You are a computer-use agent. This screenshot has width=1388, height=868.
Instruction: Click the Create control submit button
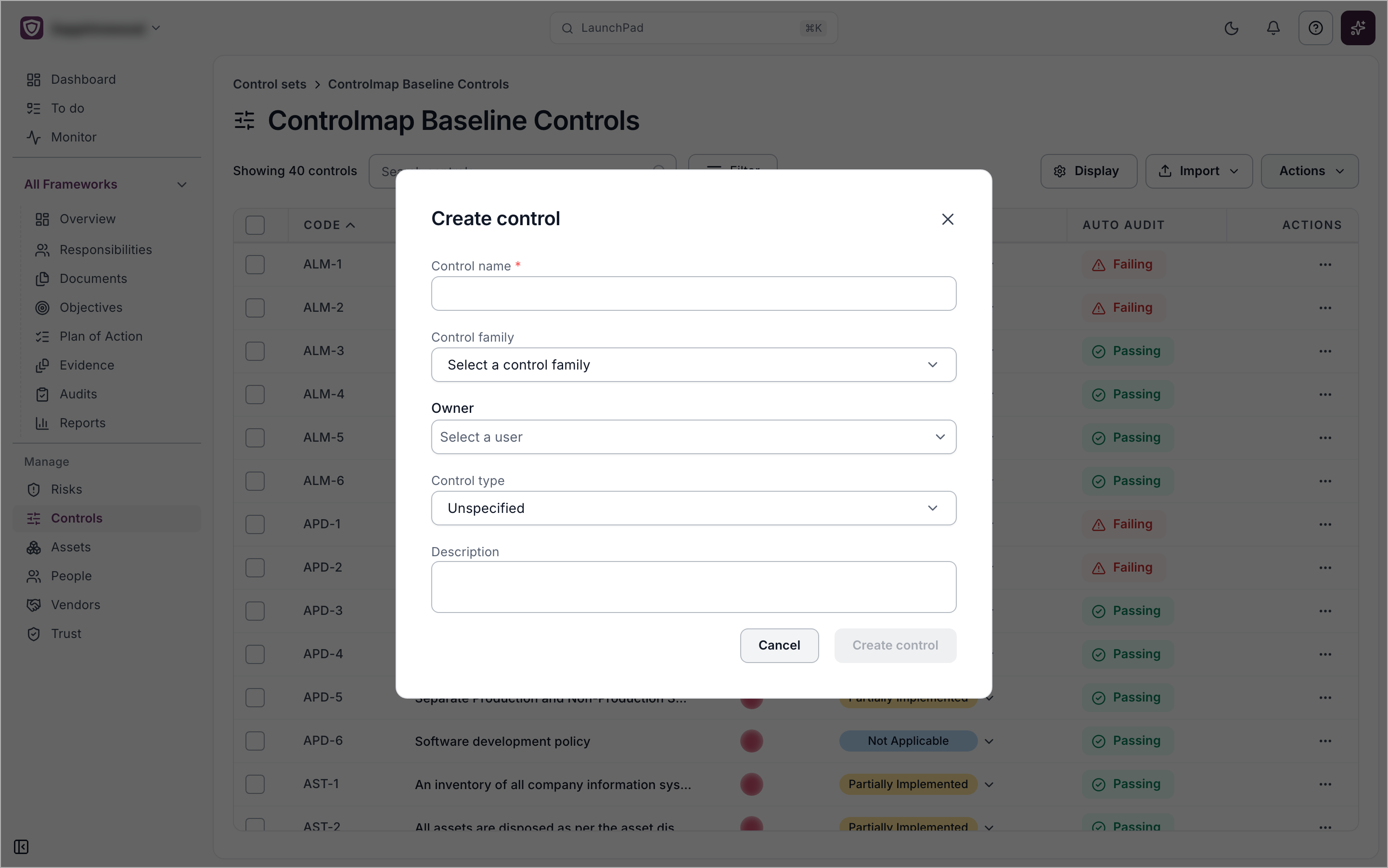coord(895,645)
